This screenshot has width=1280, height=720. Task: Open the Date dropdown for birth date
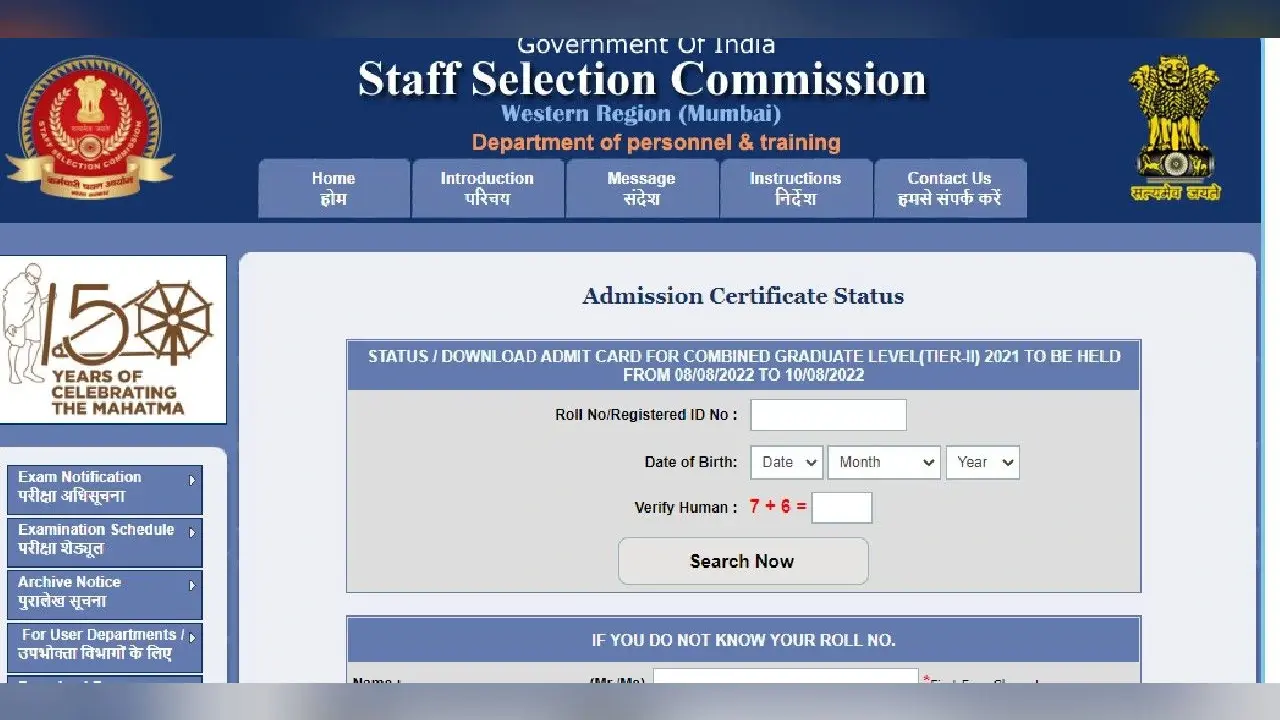pos(787,462)
